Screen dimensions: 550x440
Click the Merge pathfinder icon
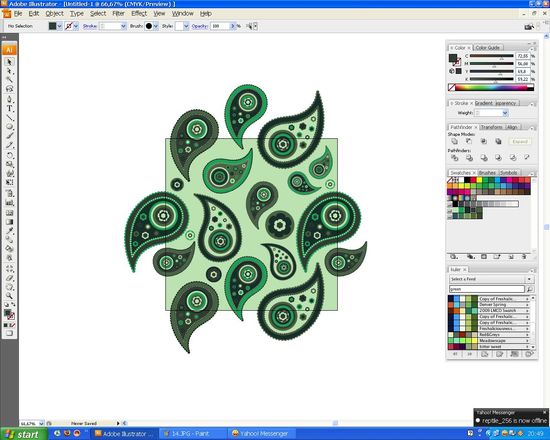[x=484, y=158]
